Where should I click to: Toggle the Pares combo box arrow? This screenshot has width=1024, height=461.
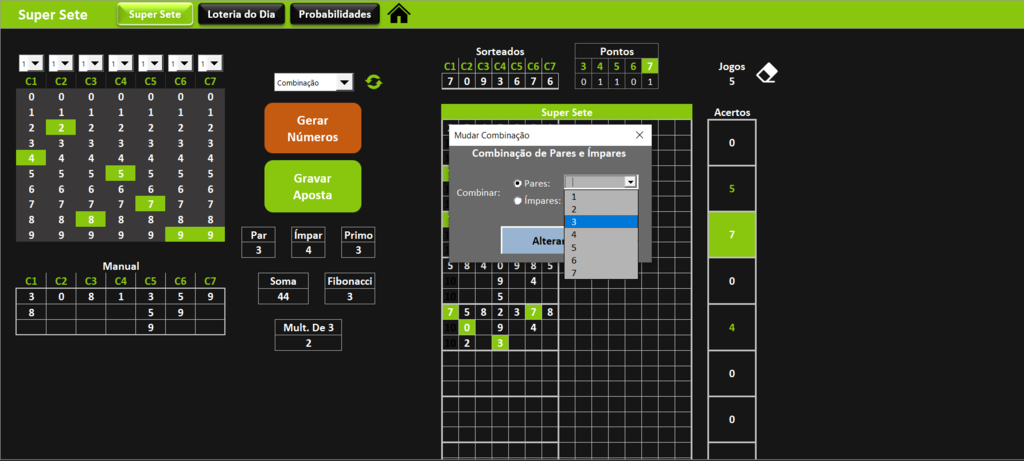[630, 182]
